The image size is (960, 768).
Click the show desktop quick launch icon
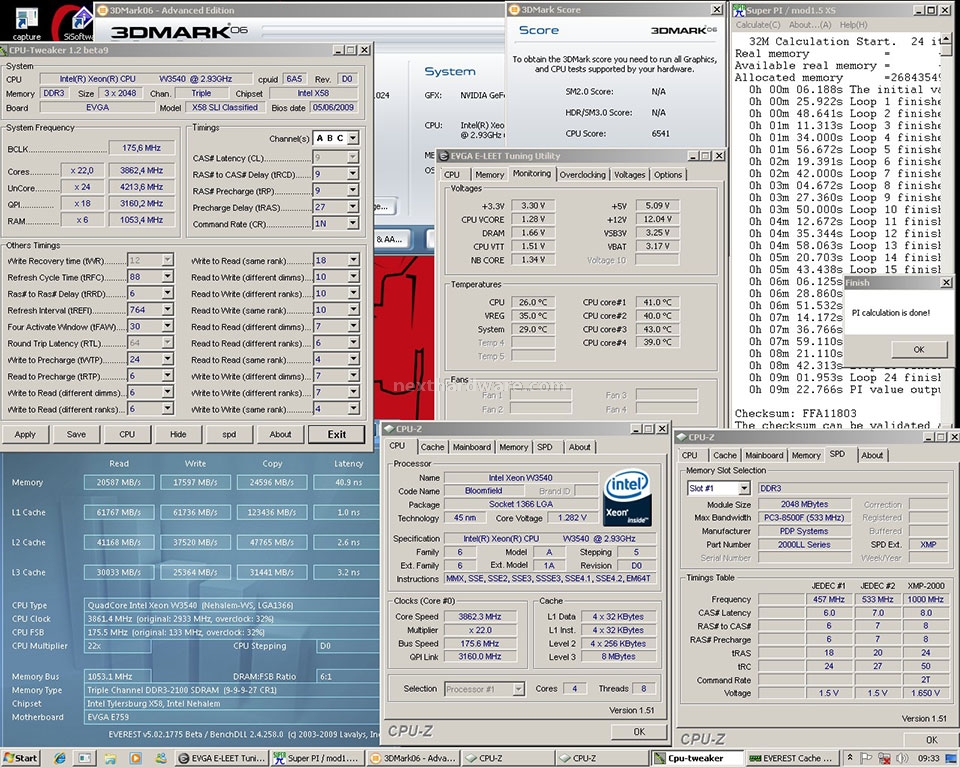(84, 758)
